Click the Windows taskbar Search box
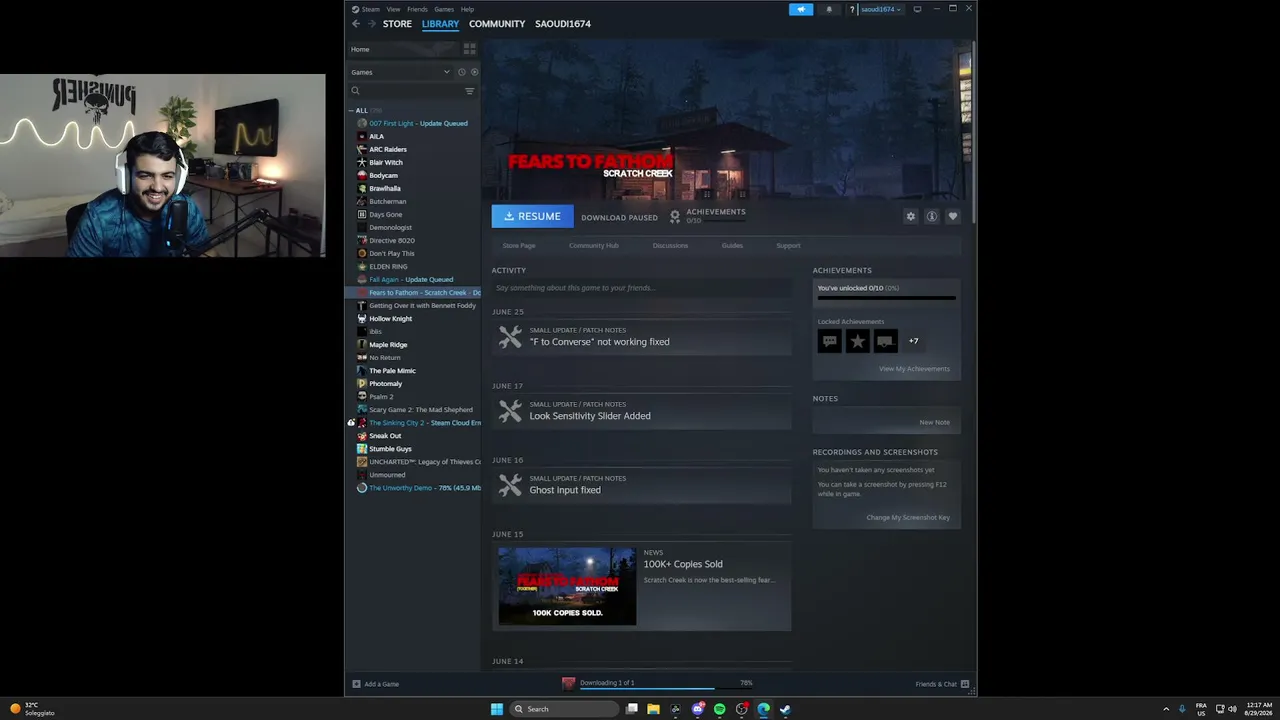Image resolution: width=1280 pixels, height=720 pixels. click(564, 709)
